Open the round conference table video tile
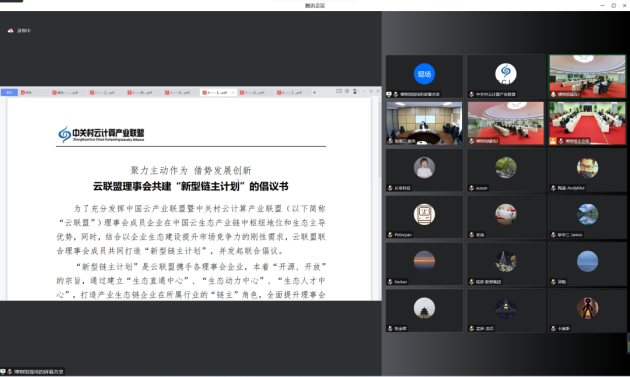 point(424,123)
